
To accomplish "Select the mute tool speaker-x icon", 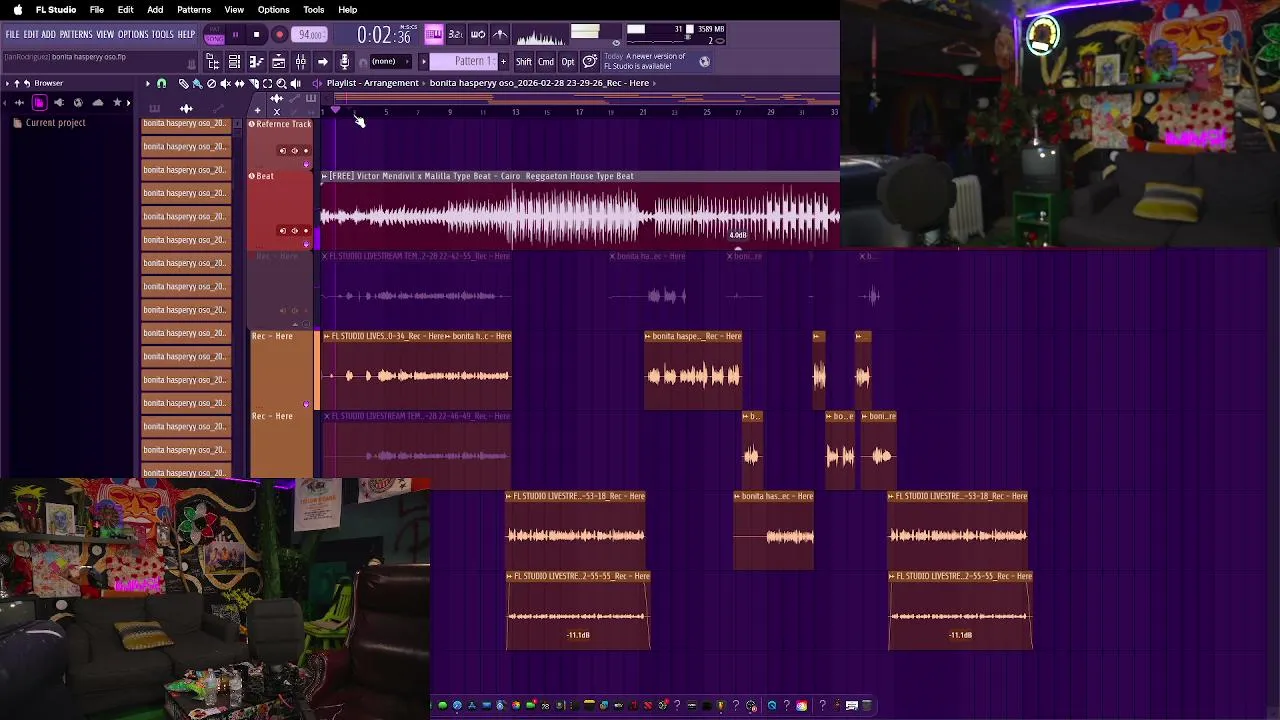I will [226, 83].
